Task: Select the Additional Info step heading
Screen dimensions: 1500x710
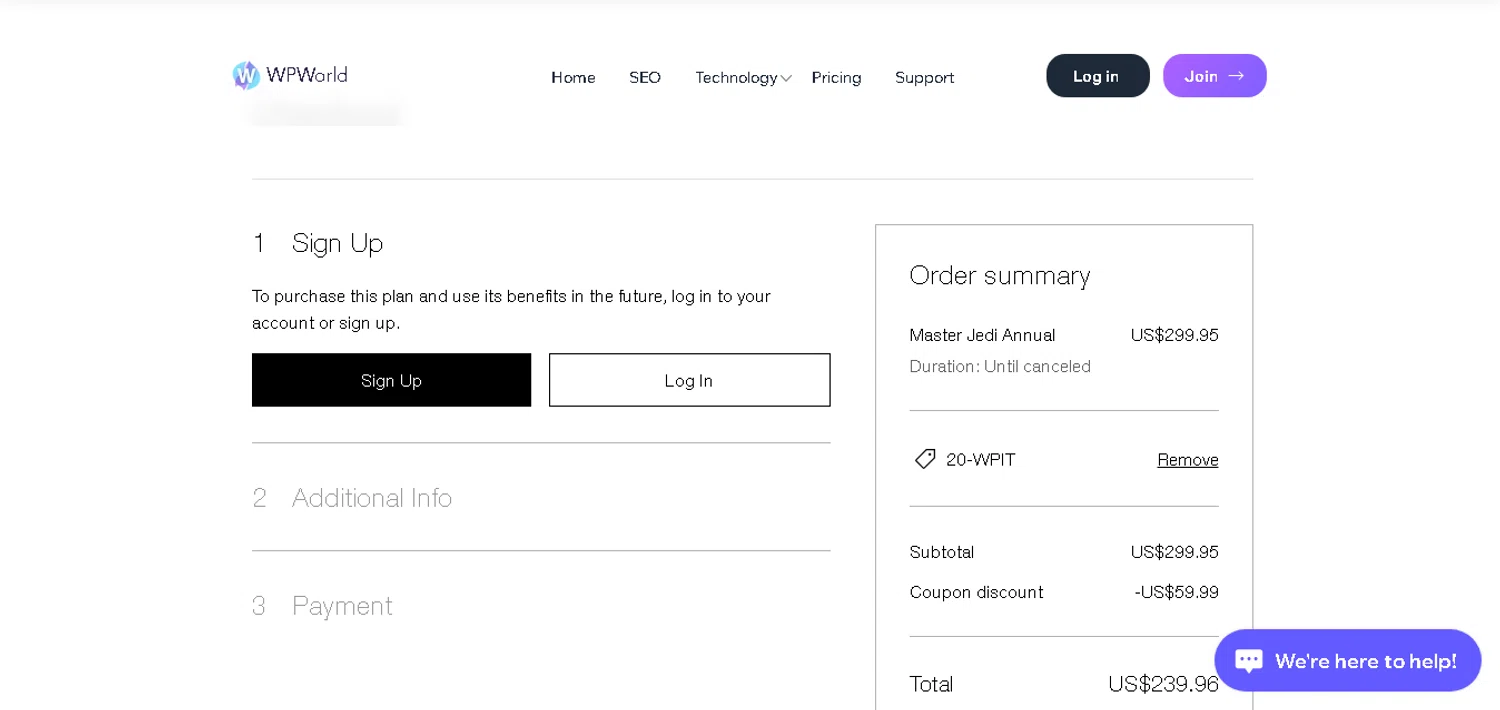Action: click(372, 497)
